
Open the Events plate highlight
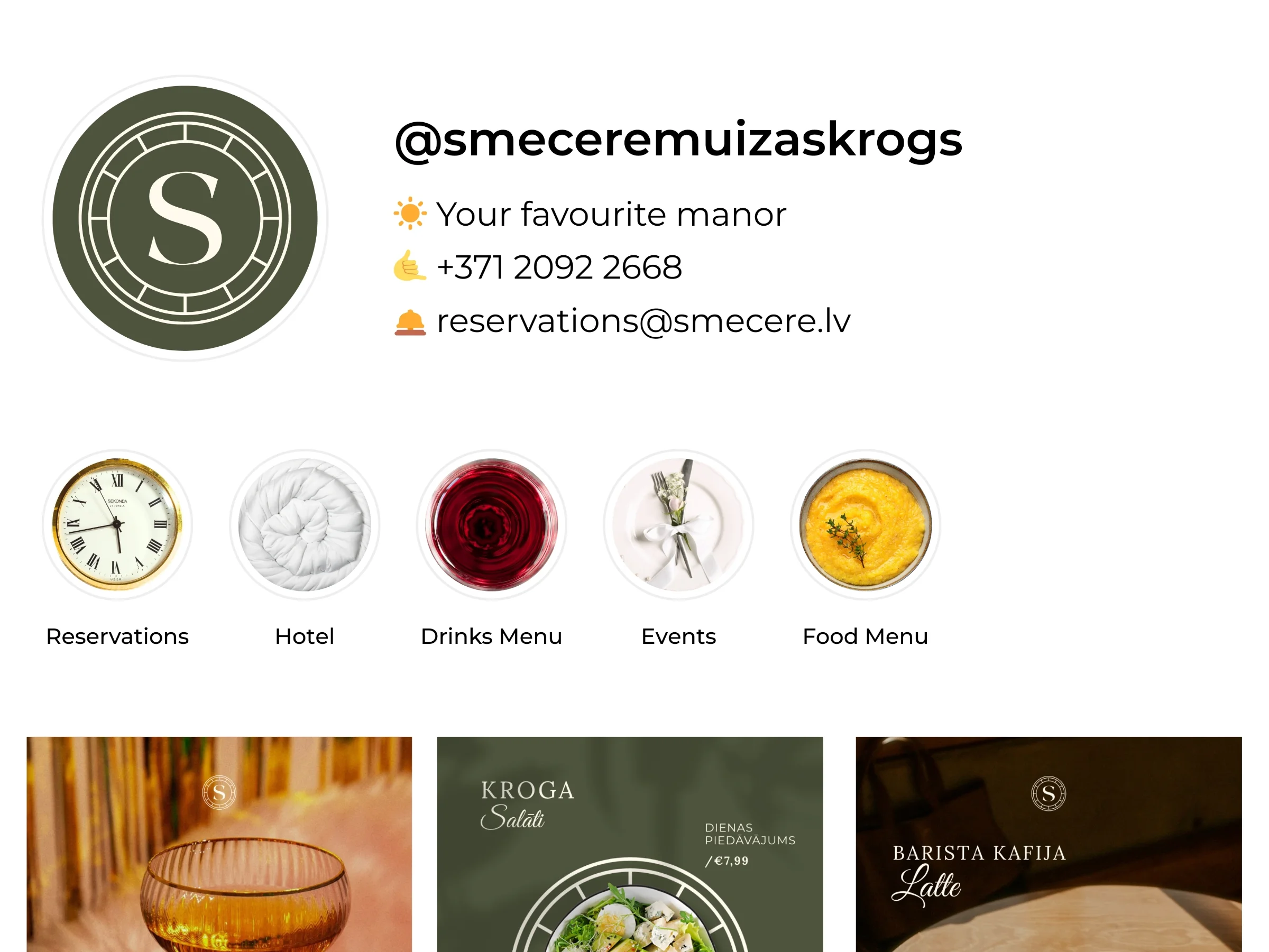679,525
